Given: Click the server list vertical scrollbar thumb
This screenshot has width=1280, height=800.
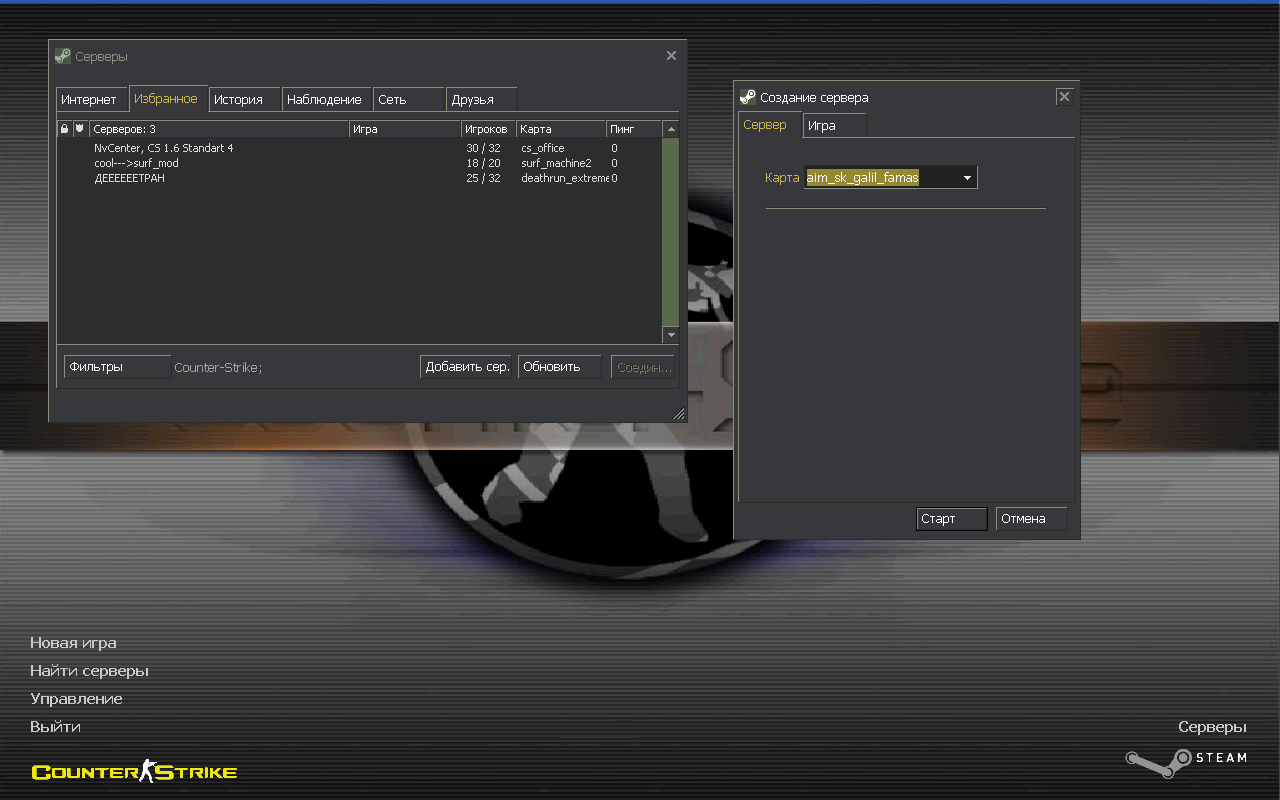Looking at the screenshot, I should [x=671, y=232].
